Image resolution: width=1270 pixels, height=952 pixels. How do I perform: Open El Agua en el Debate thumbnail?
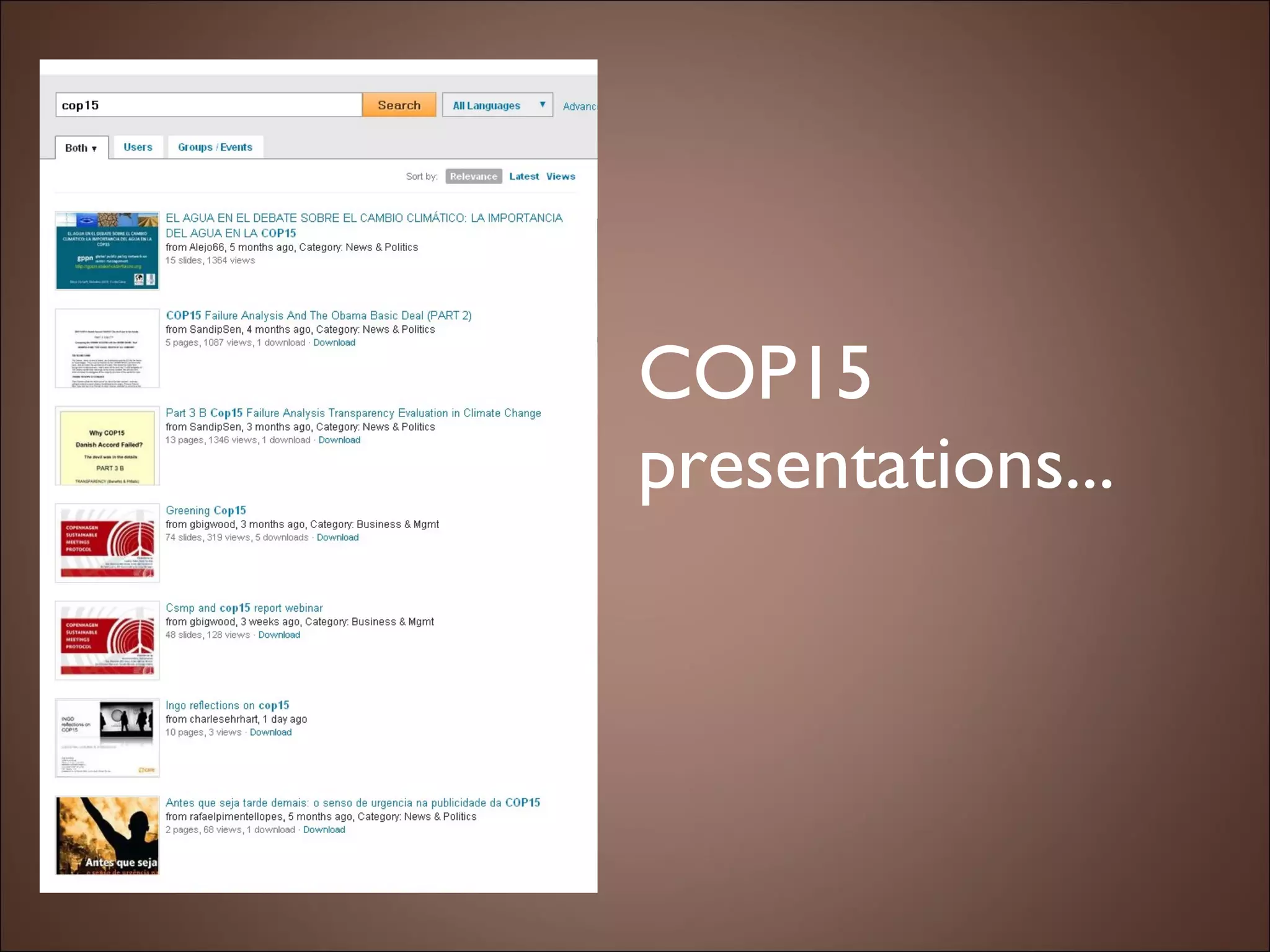point(107,250)
